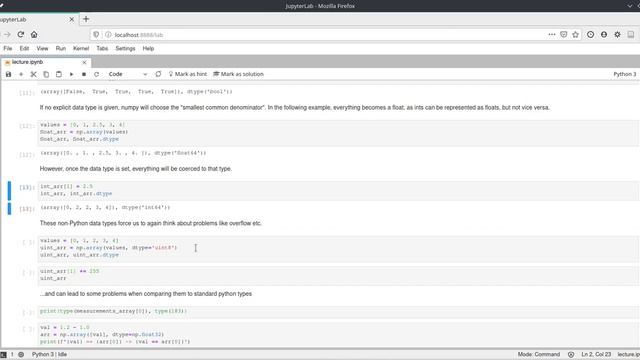Click Mark as hint button

187,74
